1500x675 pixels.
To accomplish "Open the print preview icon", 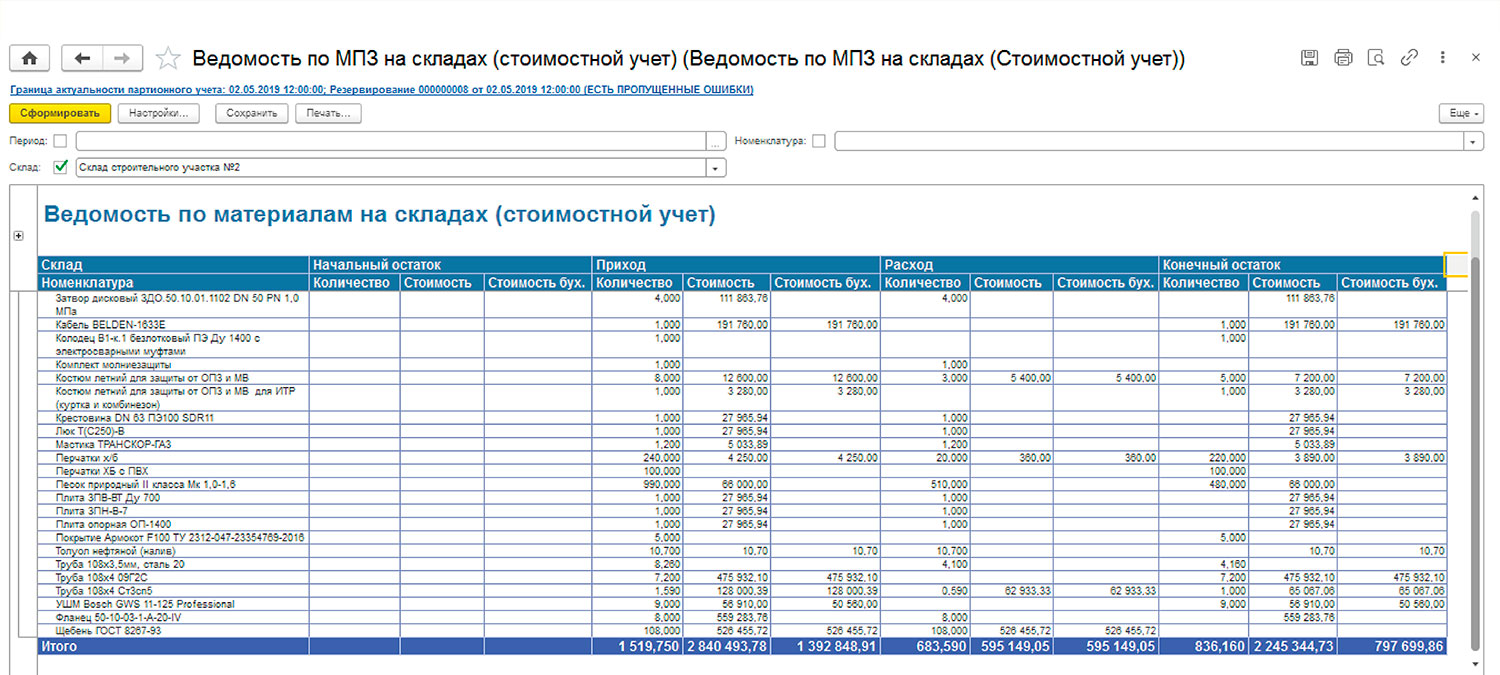I will pos(1376,58).
